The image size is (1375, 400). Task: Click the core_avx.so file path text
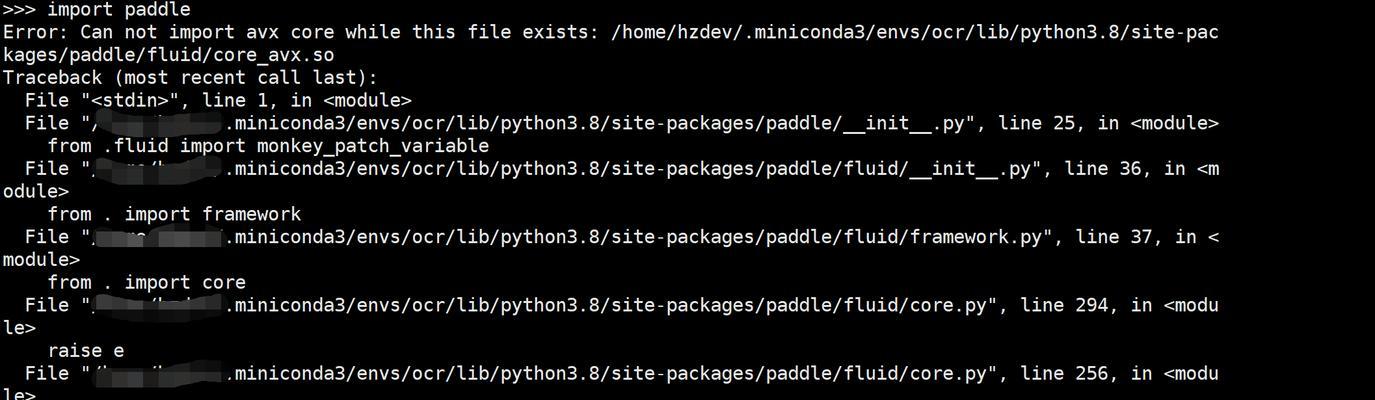click(610, 44)
